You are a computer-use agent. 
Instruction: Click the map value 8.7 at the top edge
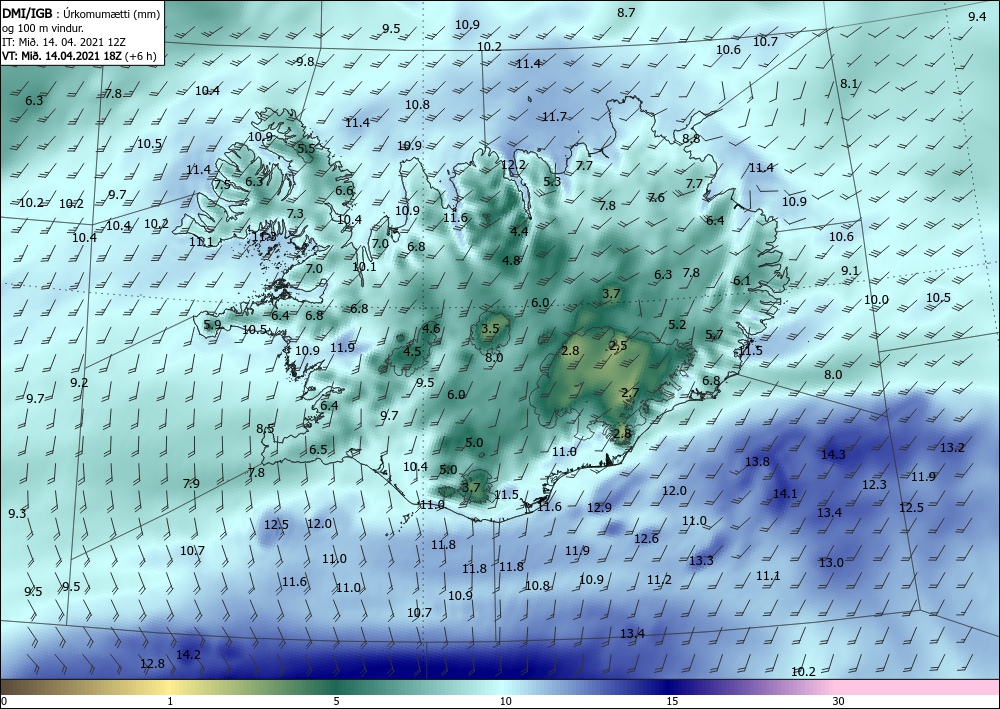pos(626,12)
